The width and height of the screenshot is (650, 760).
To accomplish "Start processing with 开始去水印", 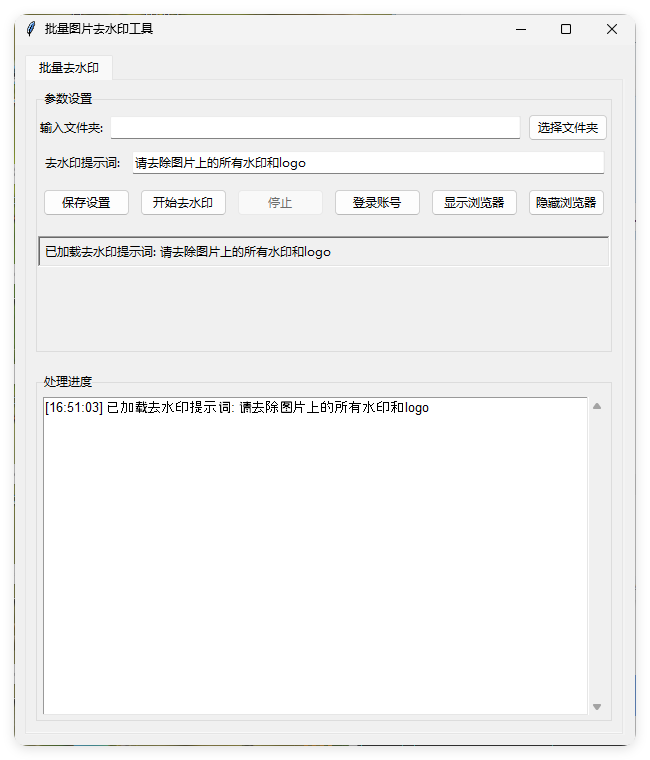I will pos(183,202).
